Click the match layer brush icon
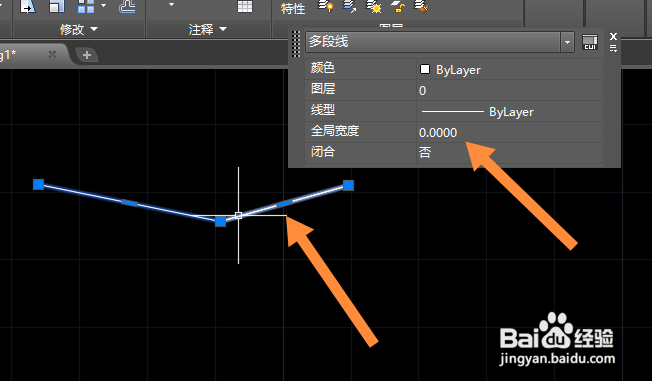 click(x=421, y=6)
